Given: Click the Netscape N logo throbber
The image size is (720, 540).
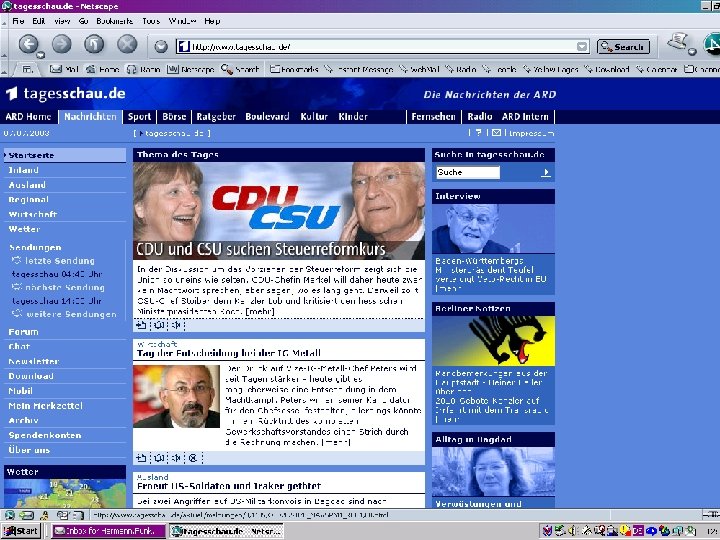Looking at the screenshot, I should [712, 44].
